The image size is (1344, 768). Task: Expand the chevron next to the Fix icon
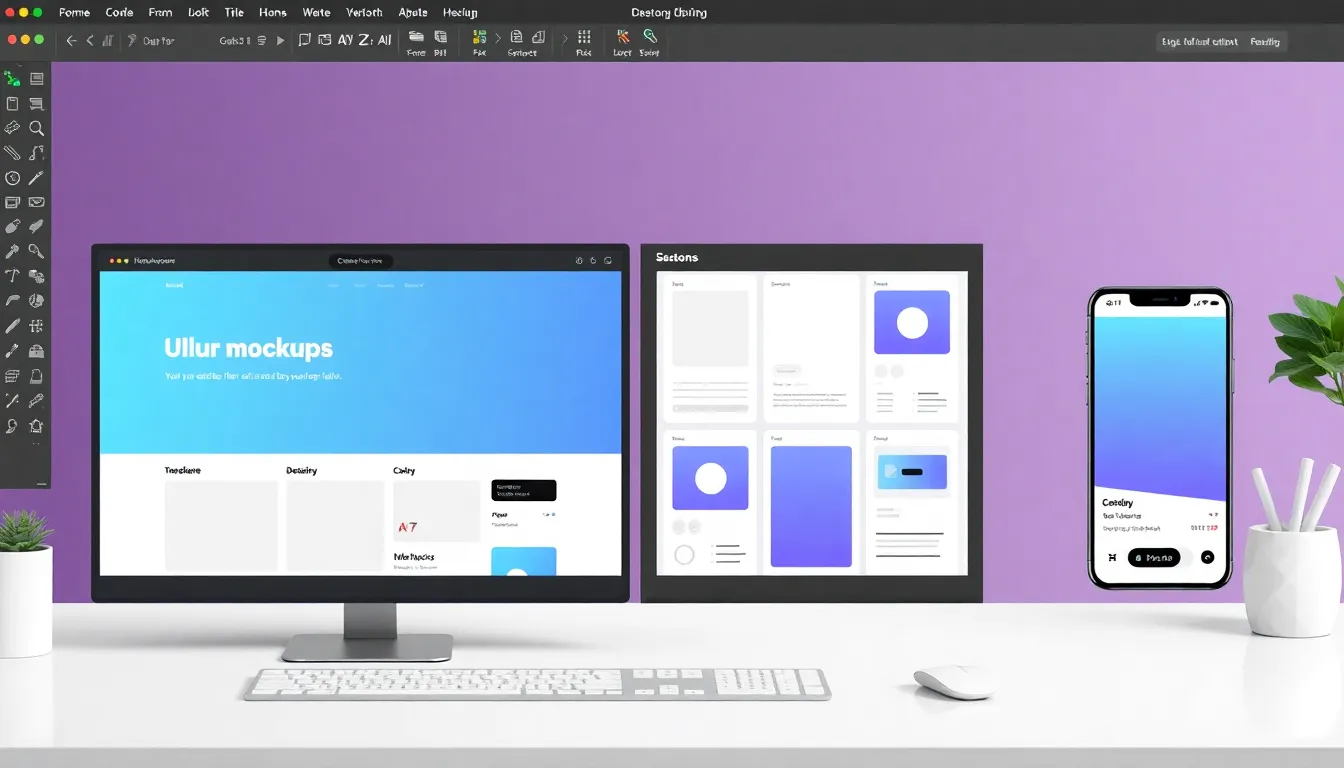[499, 39]
